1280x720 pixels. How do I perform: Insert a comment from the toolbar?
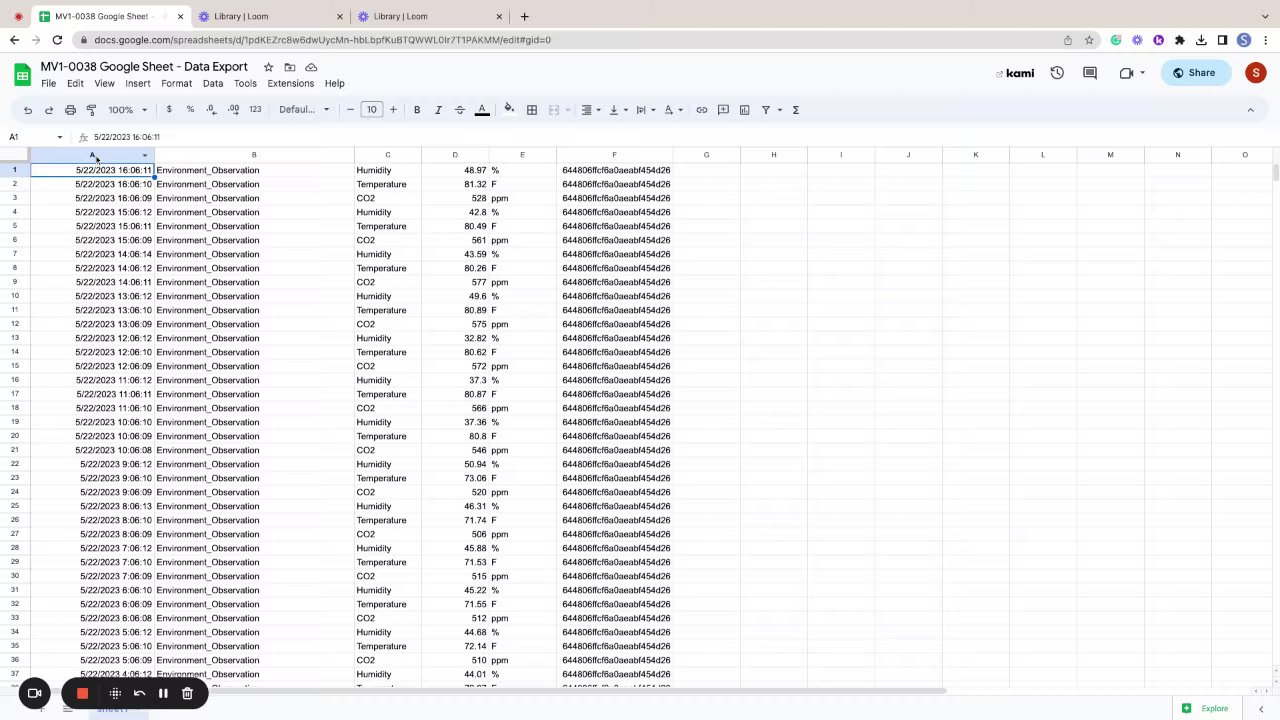point(723,110)
